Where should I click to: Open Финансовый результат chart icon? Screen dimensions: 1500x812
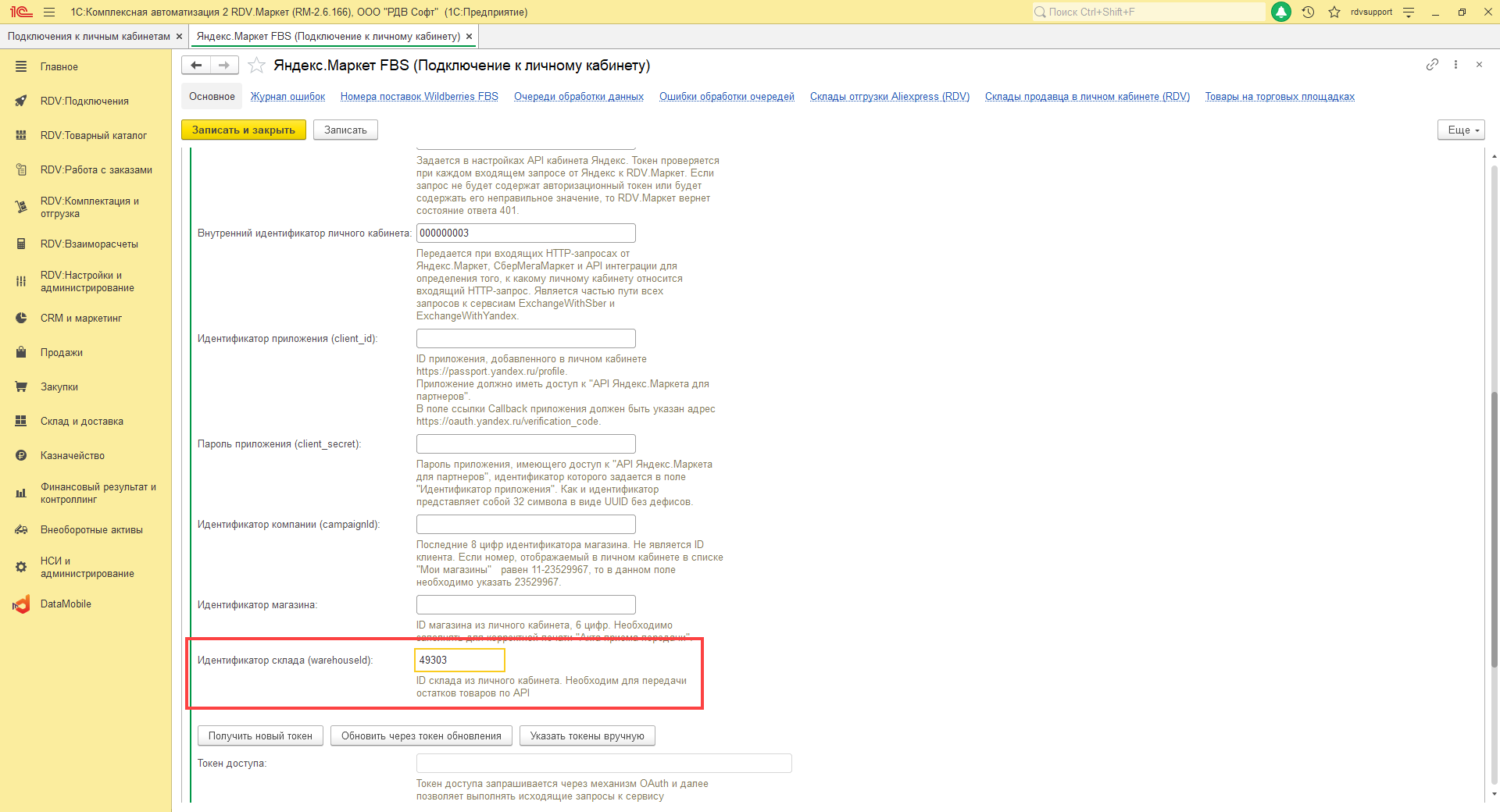click(21, 493)
